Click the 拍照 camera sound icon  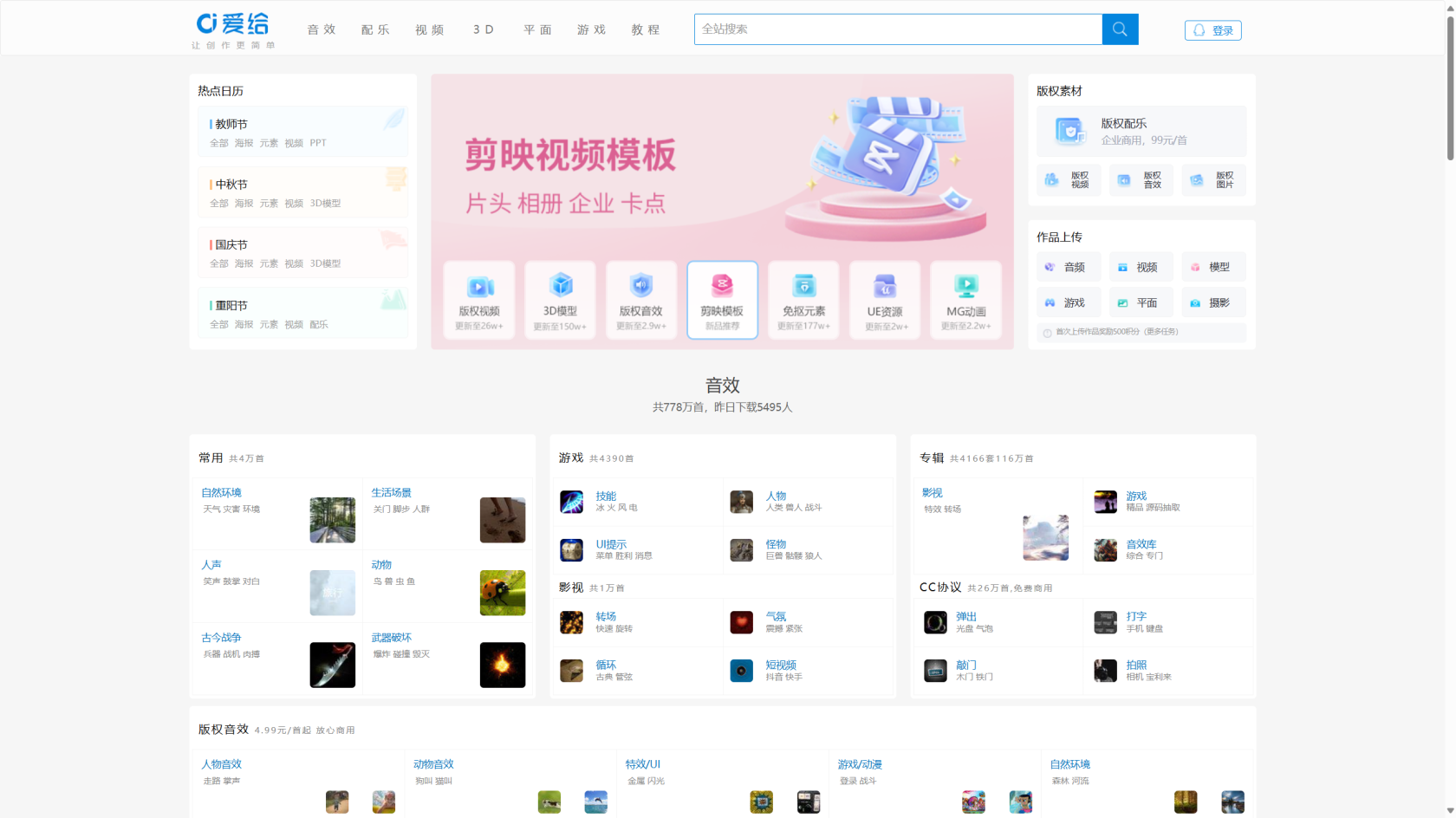pos(1105,671)
